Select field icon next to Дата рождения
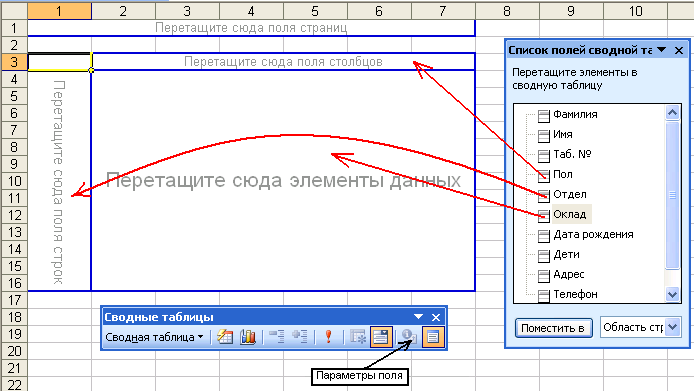Image resolution: width=694 pixels, height=391 pixels. coord(544,236)
